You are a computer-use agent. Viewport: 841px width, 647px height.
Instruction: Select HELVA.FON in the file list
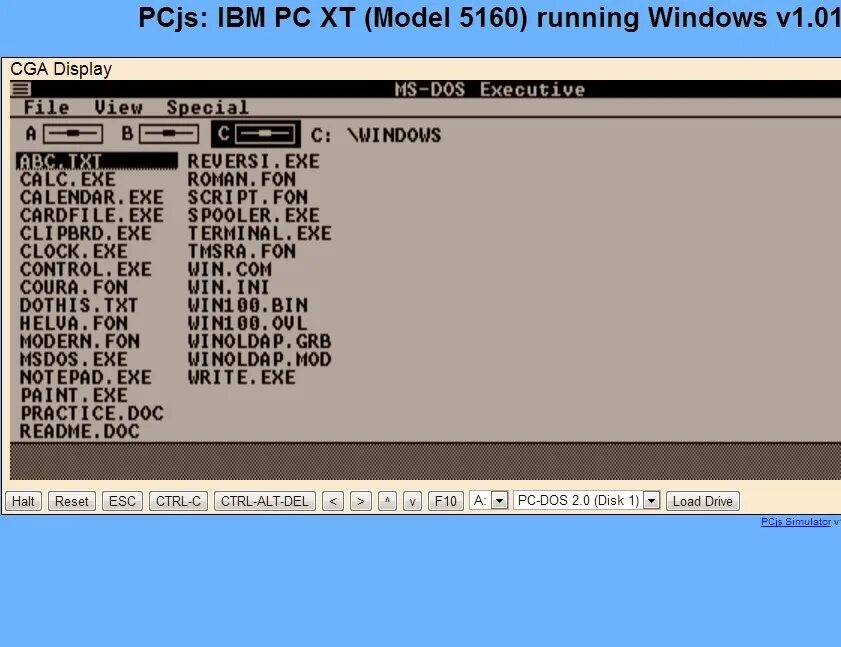[74, 323]
